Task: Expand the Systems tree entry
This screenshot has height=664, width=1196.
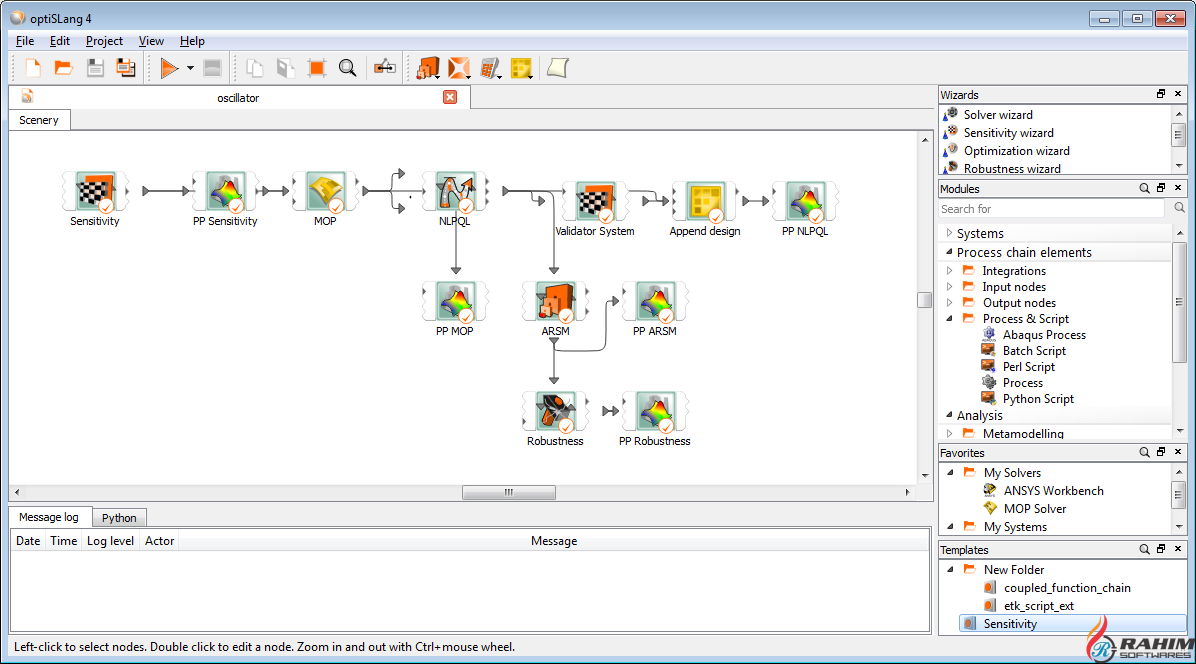Action: [x=949, y=233]
